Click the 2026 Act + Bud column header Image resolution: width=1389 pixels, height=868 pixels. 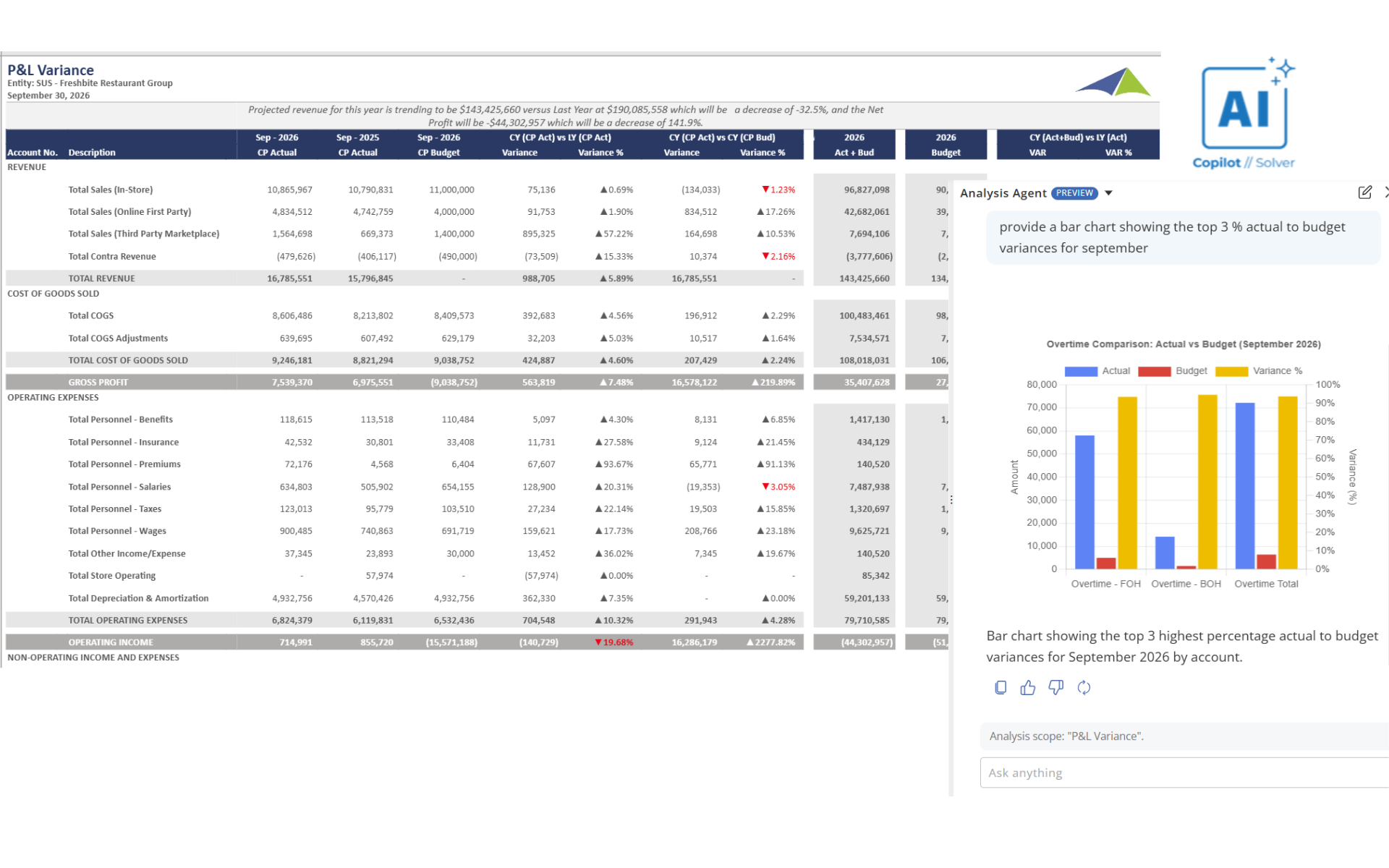[854, 145]
